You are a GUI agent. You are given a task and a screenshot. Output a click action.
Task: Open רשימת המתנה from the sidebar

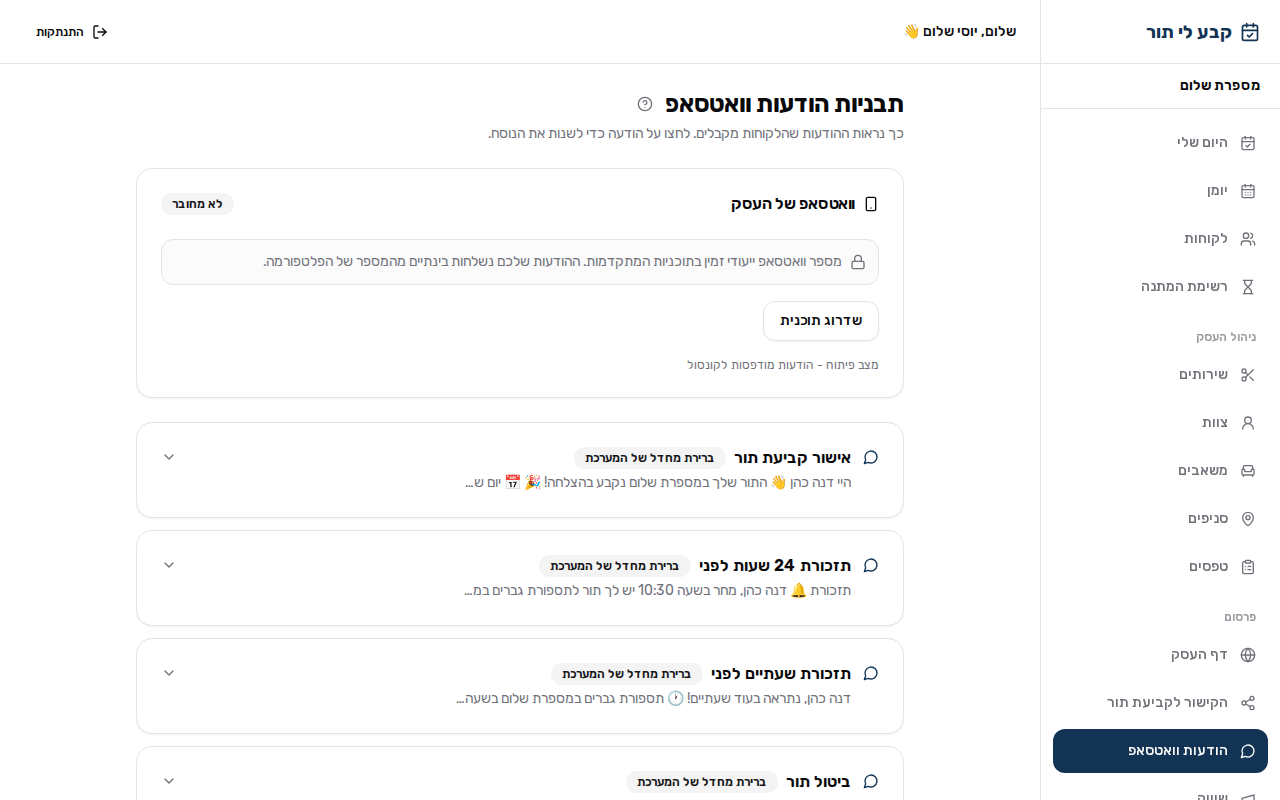pyautogui.click(x=1160, y=287)
